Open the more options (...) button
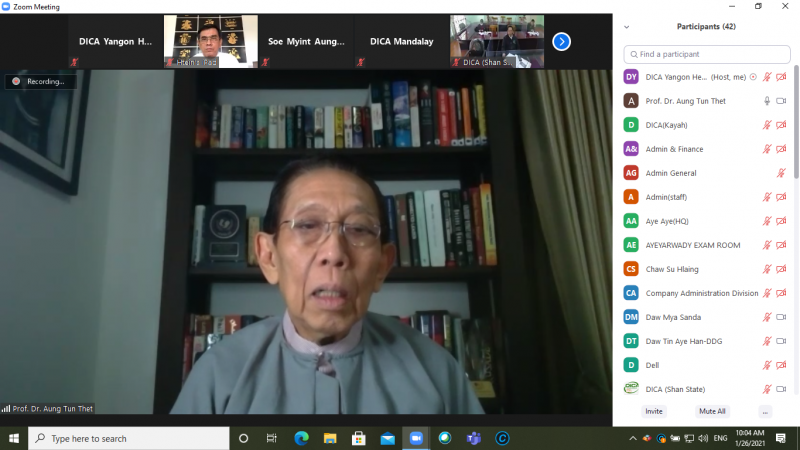 pos(765,411)
